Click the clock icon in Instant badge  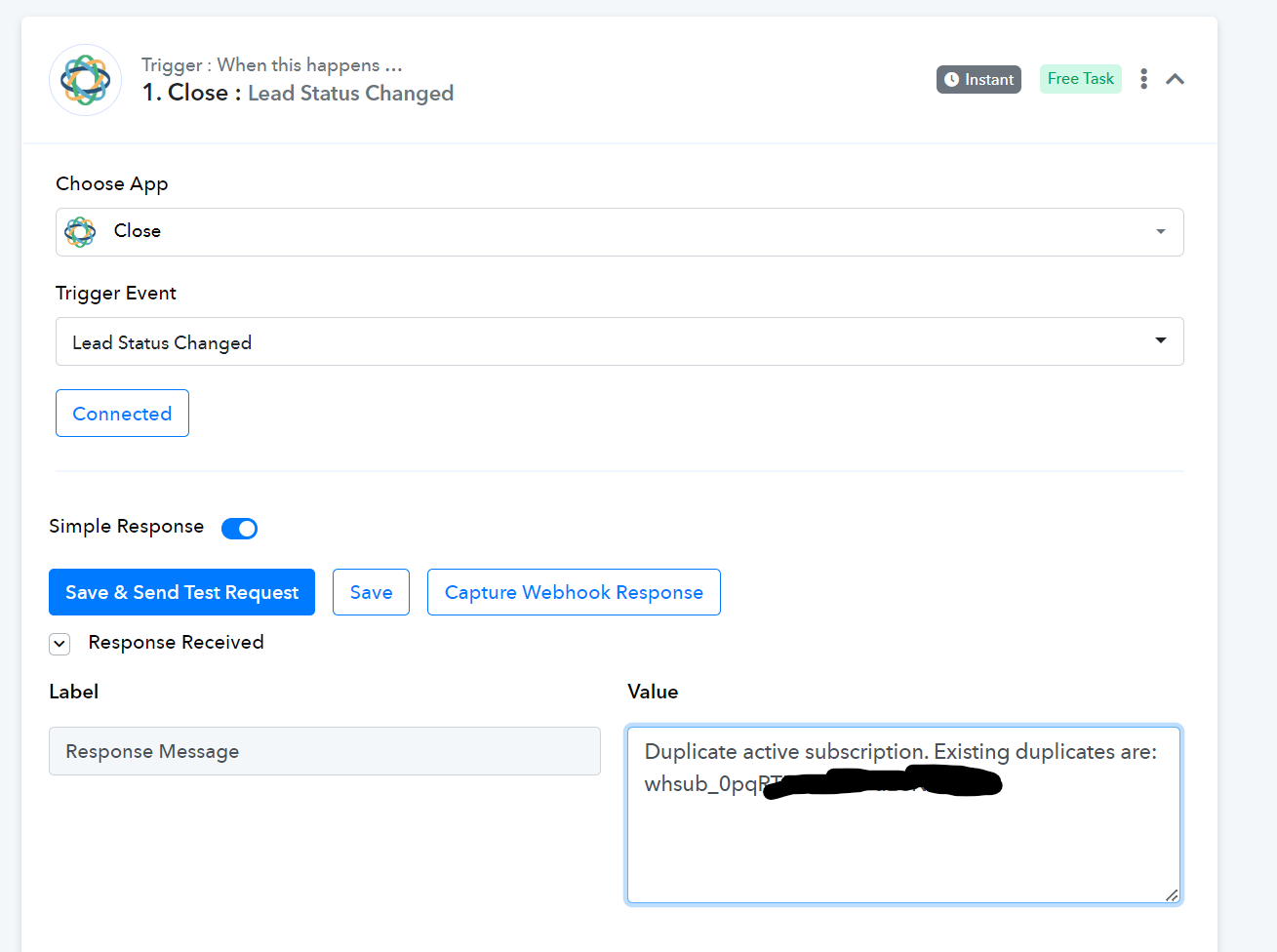(x=951, y=80)
